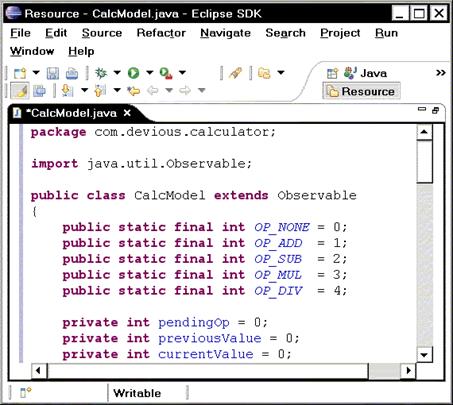
Task: Show hidden perspectives with chevron
Action: tap(441, 73)
